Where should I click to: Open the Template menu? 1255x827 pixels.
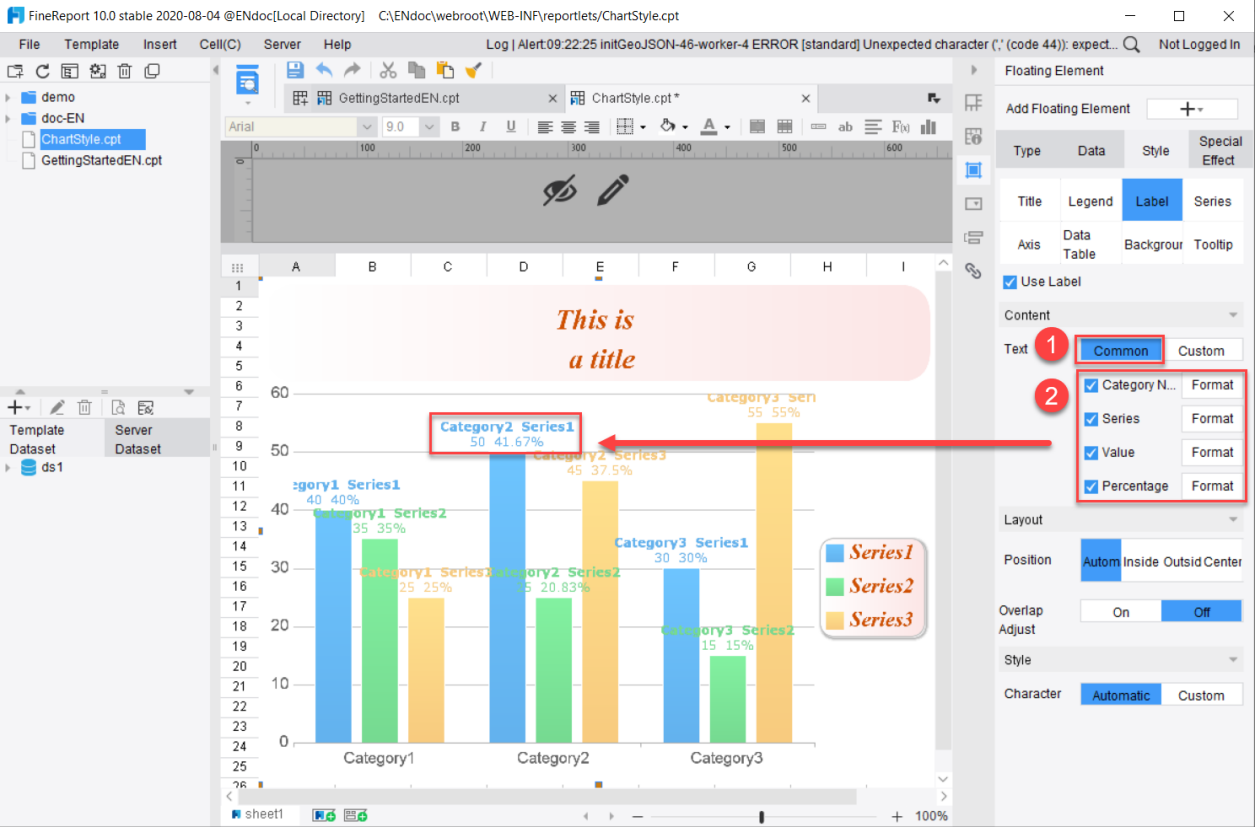pyautogui.click(x=92, y=44)
